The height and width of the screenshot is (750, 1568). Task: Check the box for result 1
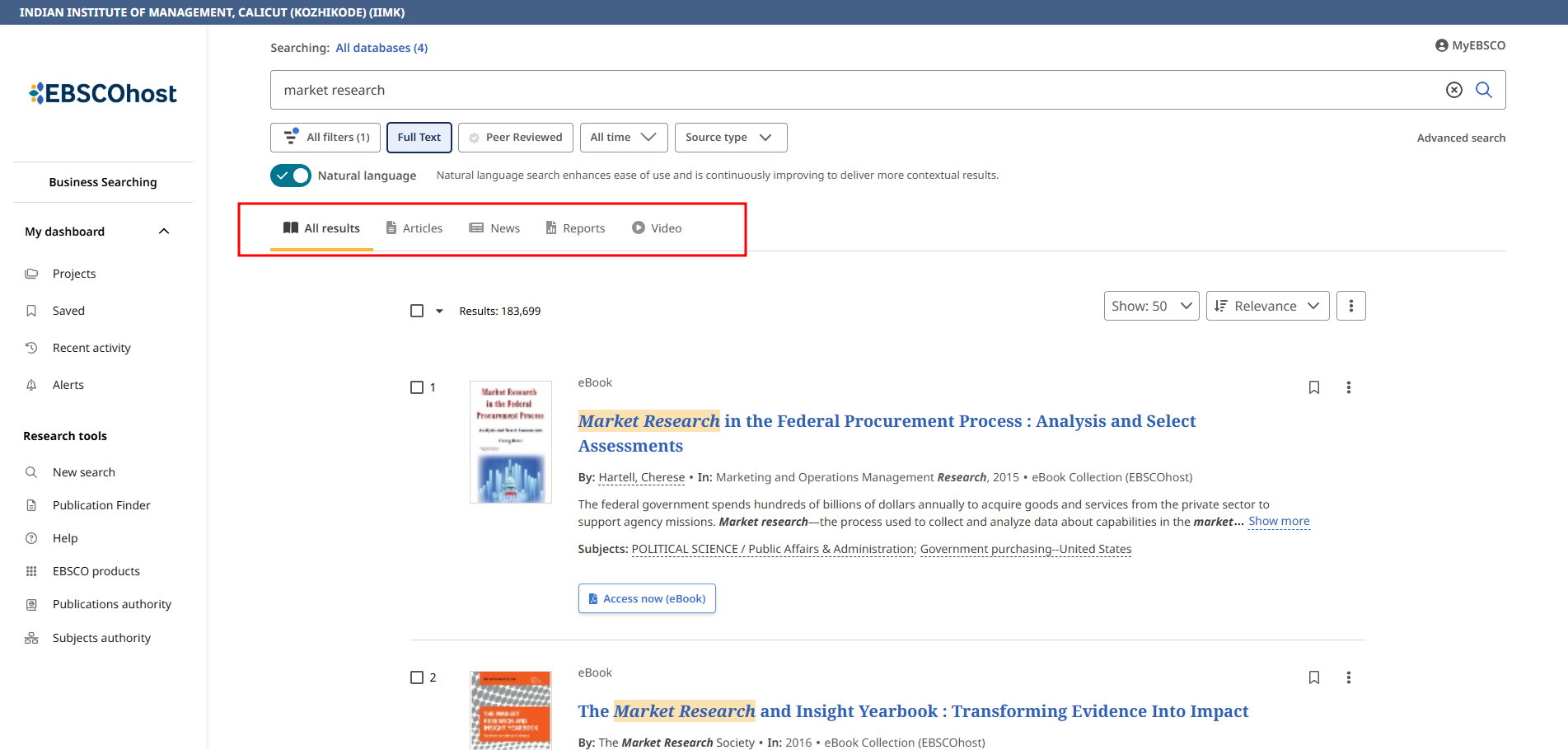point(417,387)
